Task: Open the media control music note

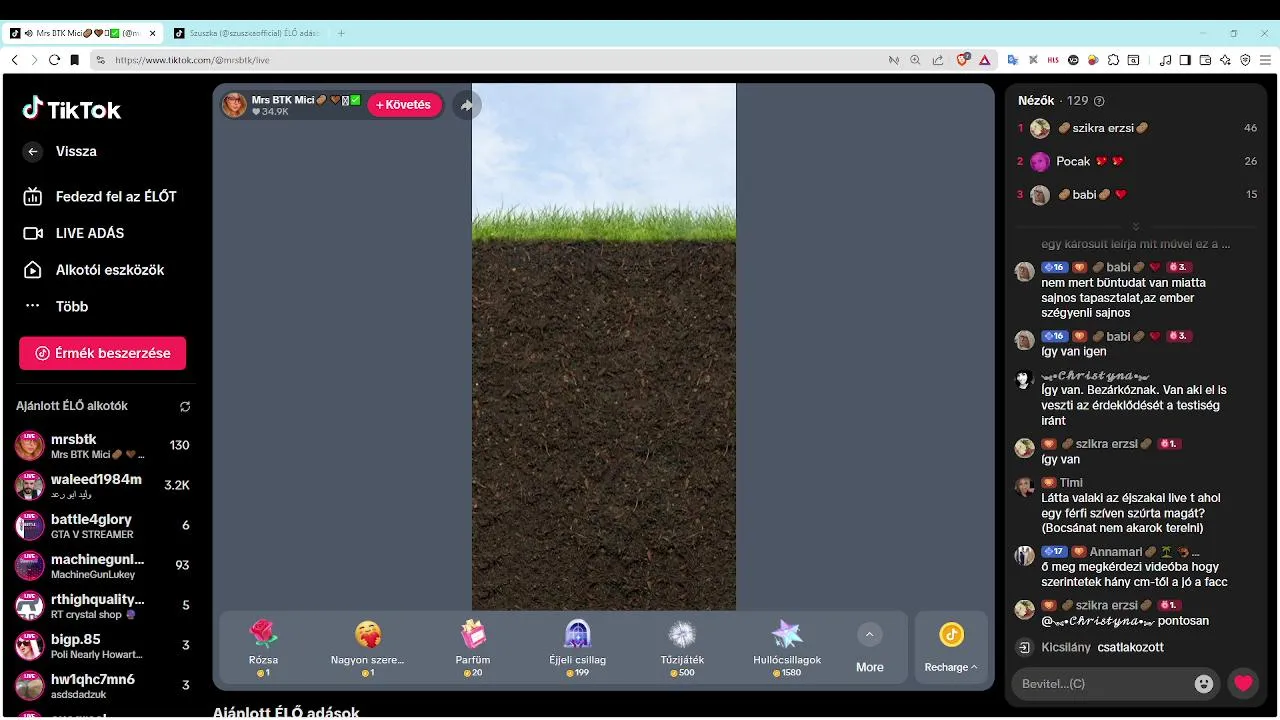Action: [x=1165, y=60]
